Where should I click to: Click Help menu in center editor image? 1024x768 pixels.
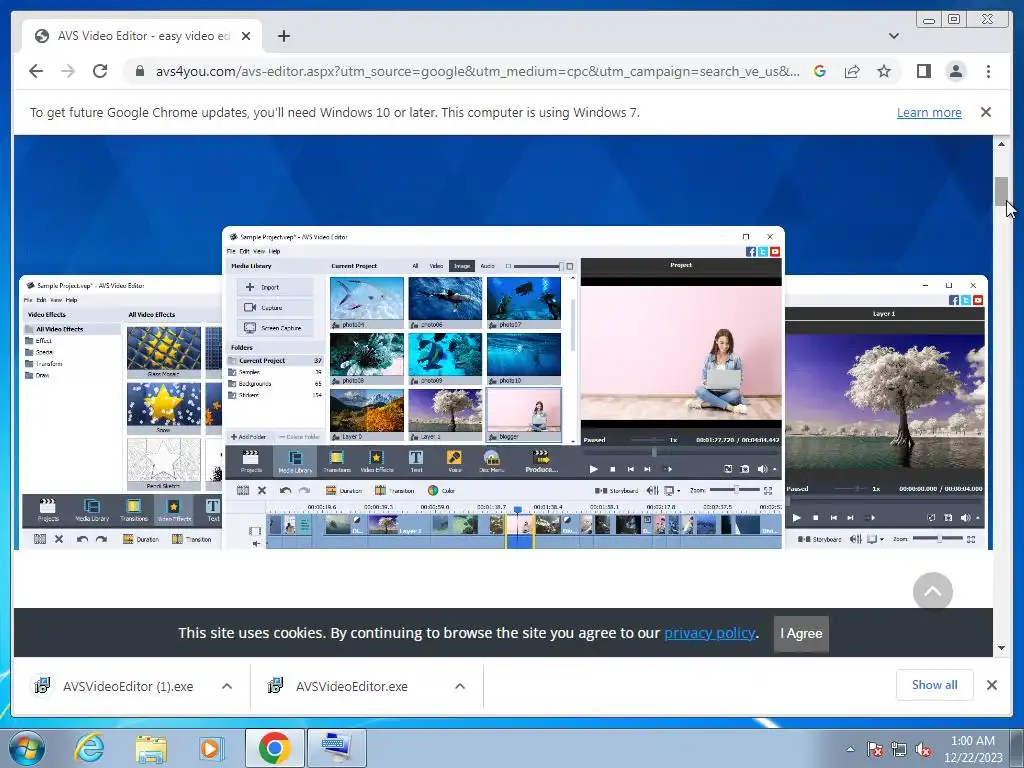click(x=274, y=251)
